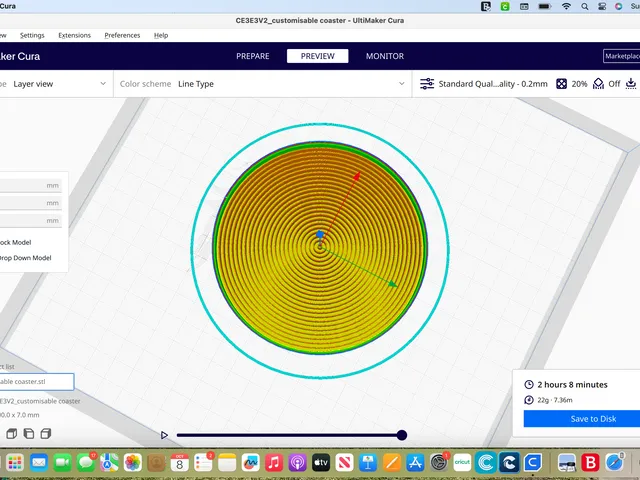Open Calendar from the dock

click(180, 462)
